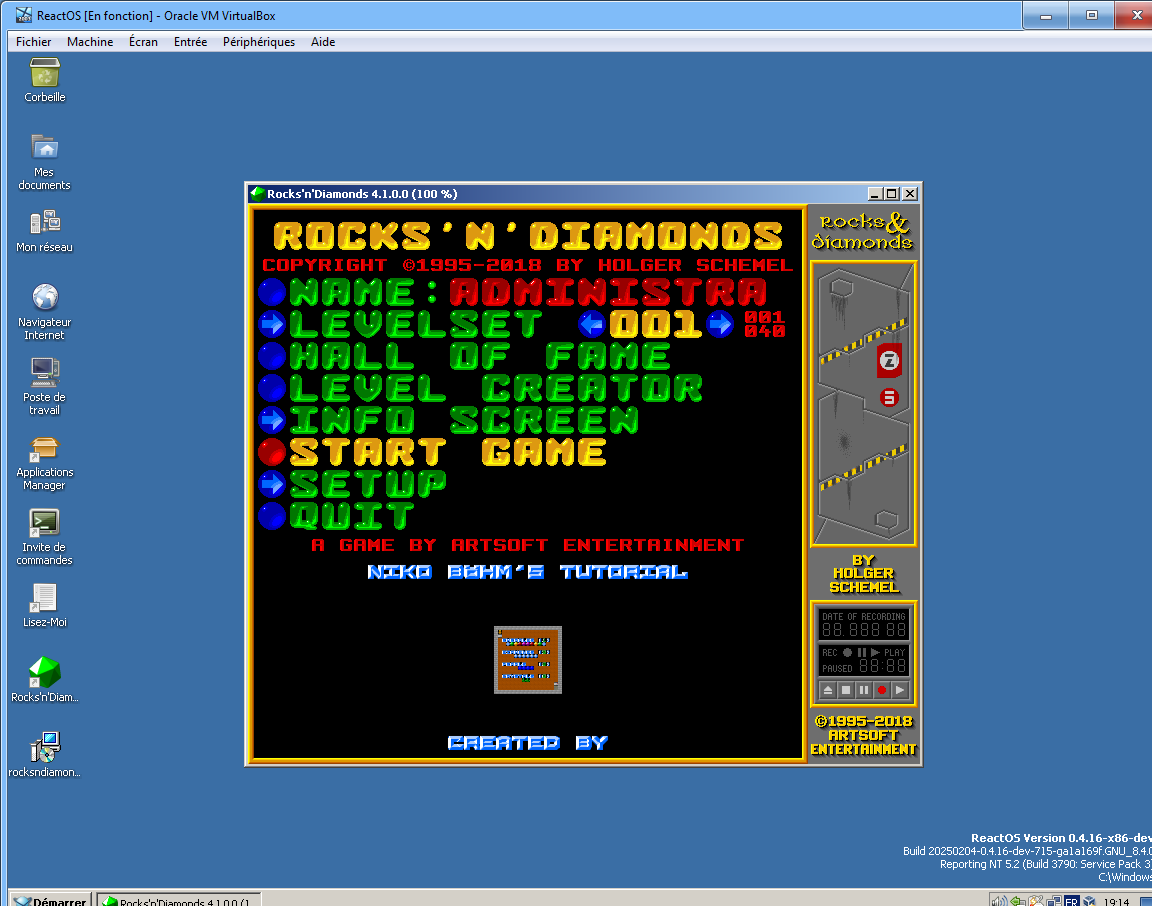The height and width of the screenshot is (906, 1152).
Task: Click the FR keyboard layout indicator
Action: click(x=1072, y=901)
